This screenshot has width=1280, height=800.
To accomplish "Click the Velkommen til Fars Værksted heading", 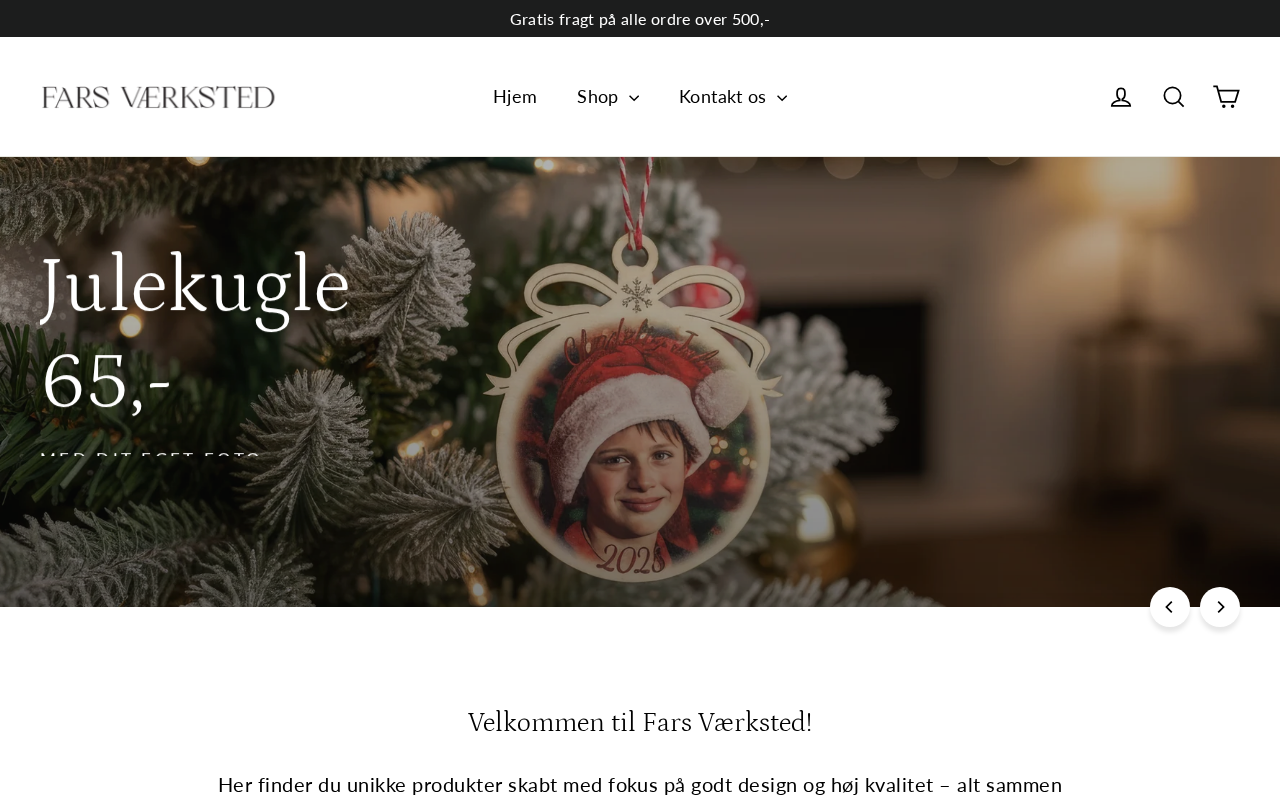I will click(x=640, y=722).
